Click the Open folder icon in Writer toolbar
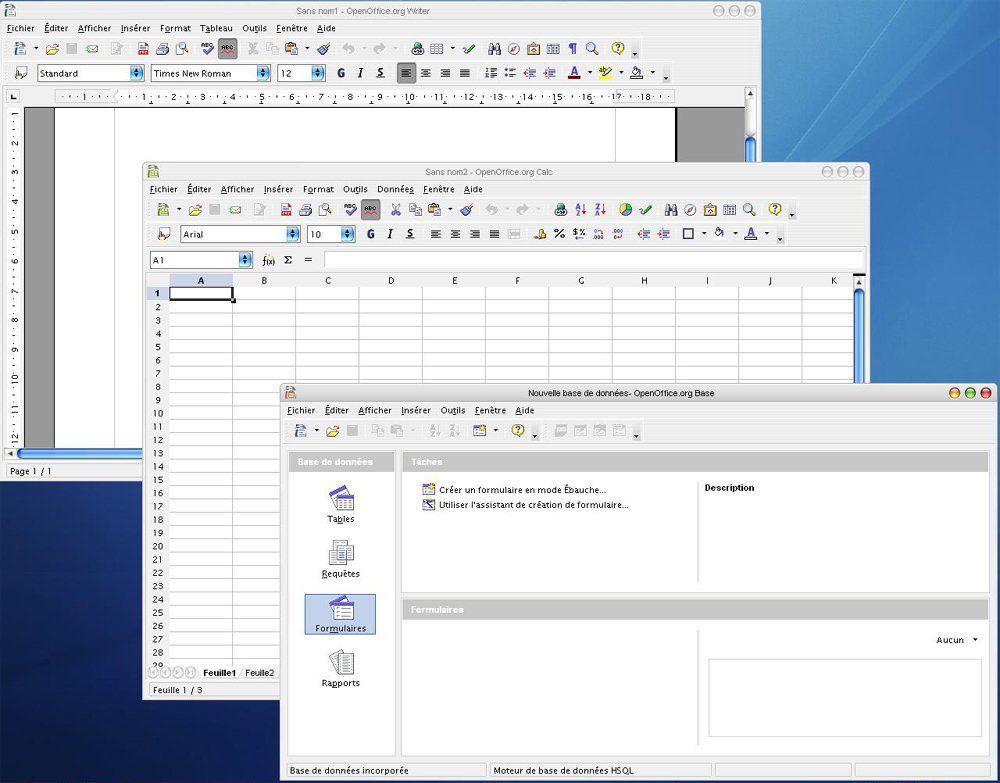The width and height of the screenshot is (1000, 783). click(52, 48)
